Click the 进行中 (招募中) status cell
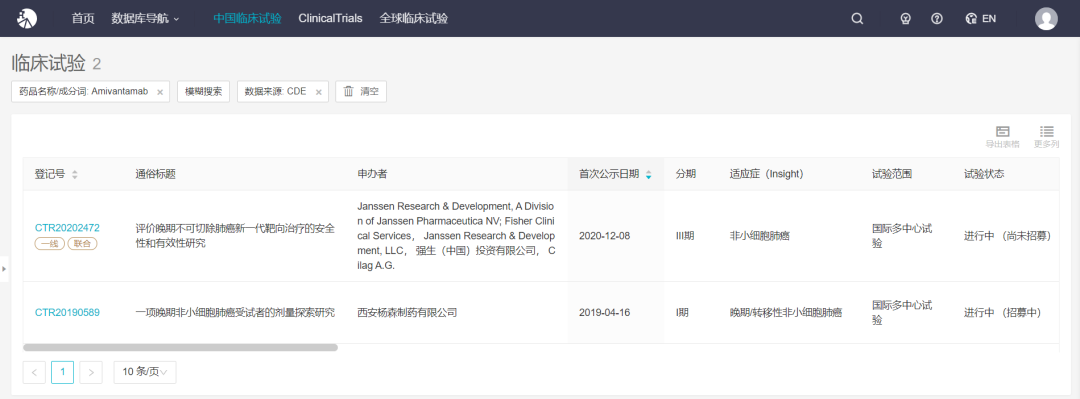 tap(1002, 312)
